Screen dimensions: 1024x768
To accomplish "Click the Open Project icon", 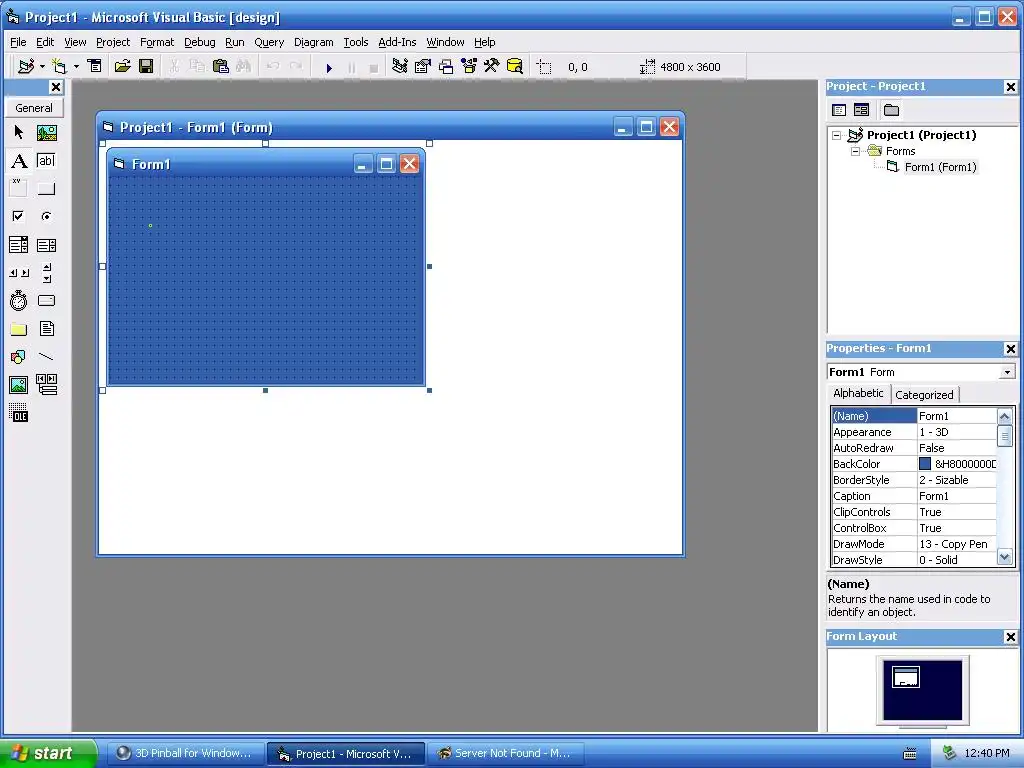I will coord(123,66).
